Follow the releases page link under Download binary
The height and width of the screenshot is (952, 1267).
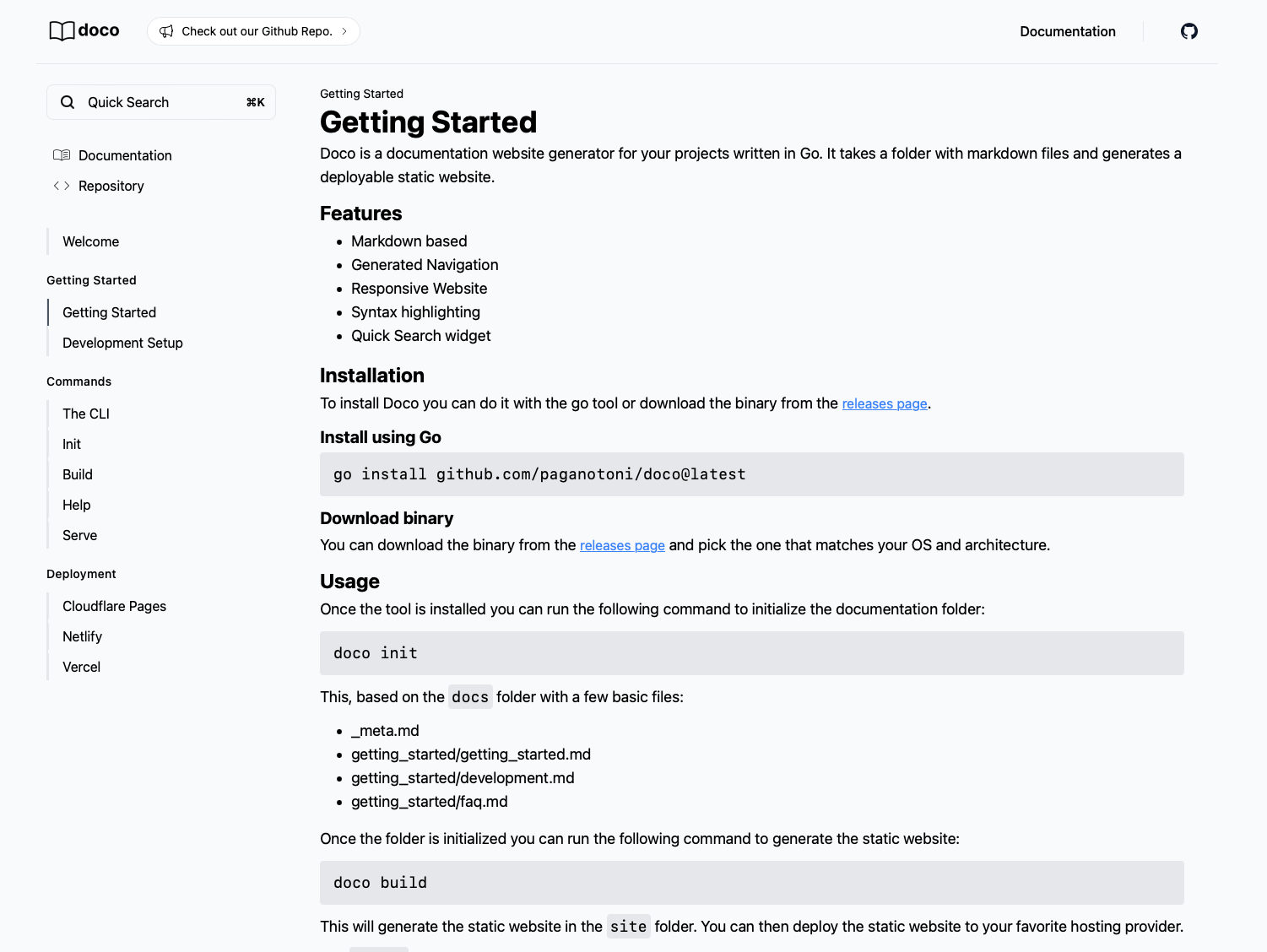click(622, 545)
